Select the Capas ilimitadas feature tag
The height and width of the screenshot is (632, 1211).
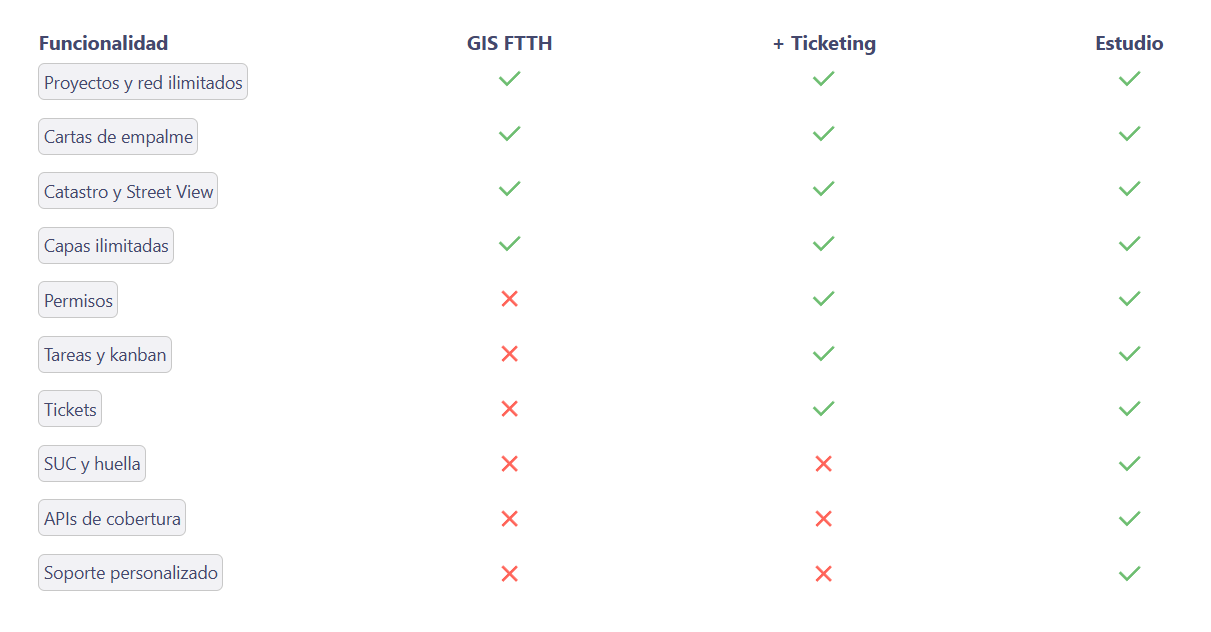pos(106,246)
